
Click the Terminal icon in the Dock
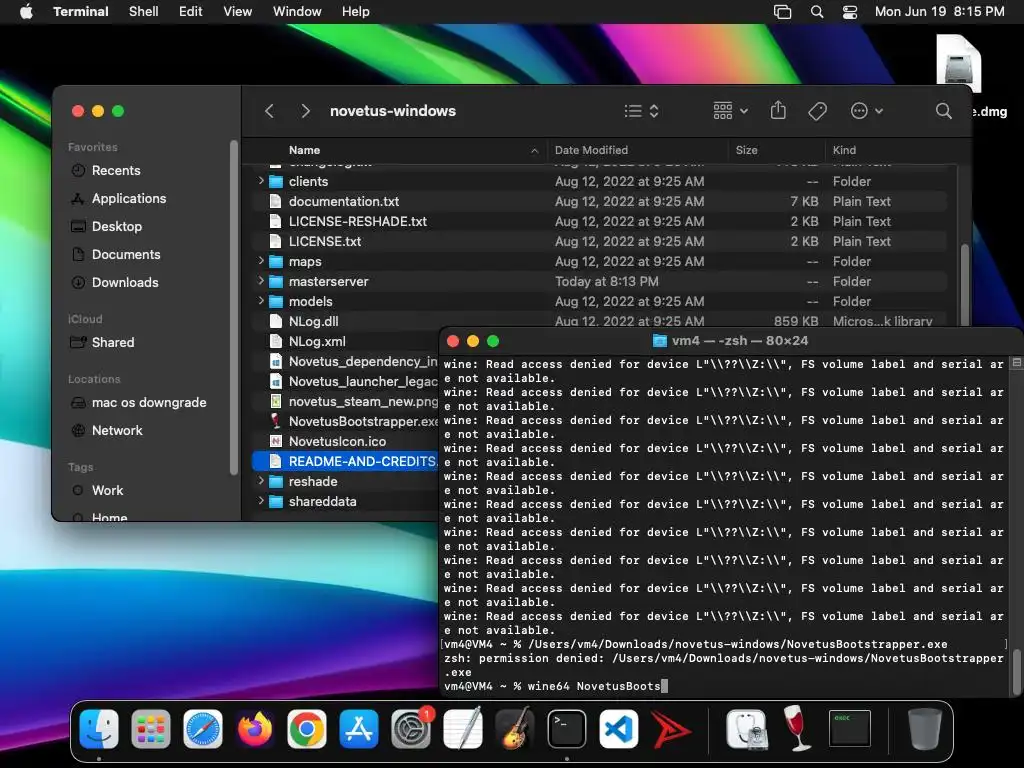pyautogui.click(x=567, y=729)
